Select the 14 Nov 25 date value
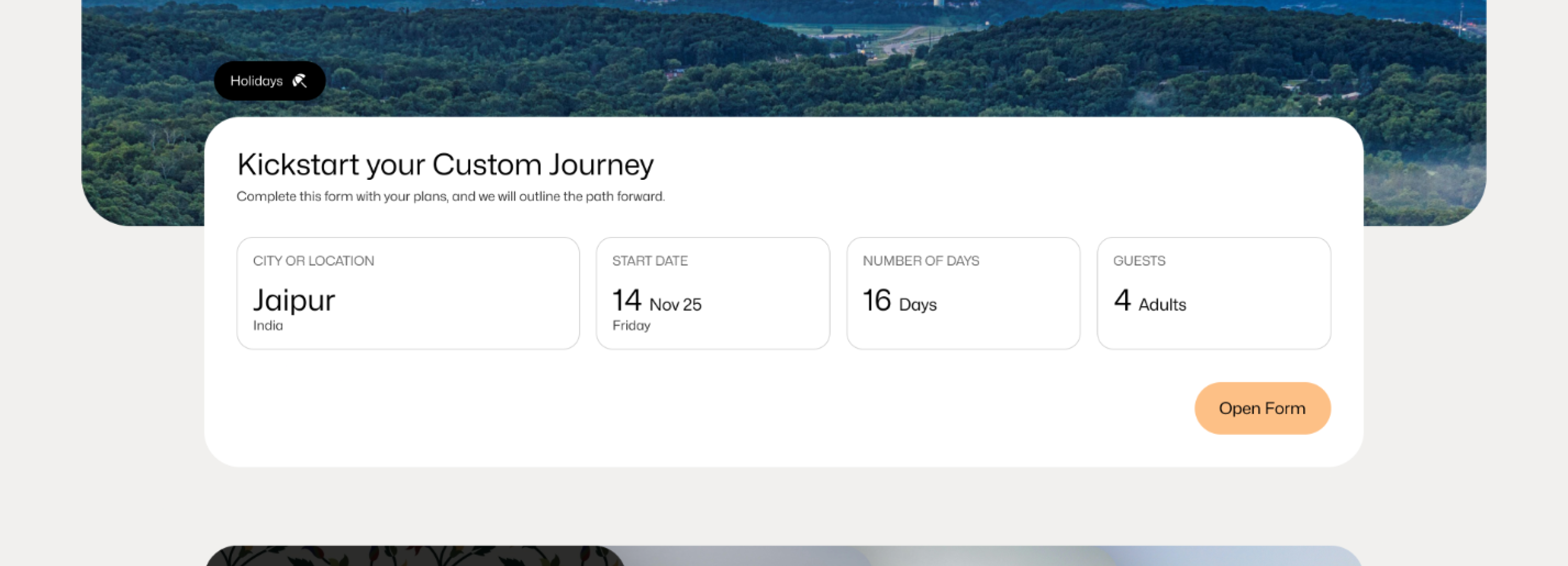This screenshot has width=1568, height=566. pyautogui.click(x=657, y=301)
